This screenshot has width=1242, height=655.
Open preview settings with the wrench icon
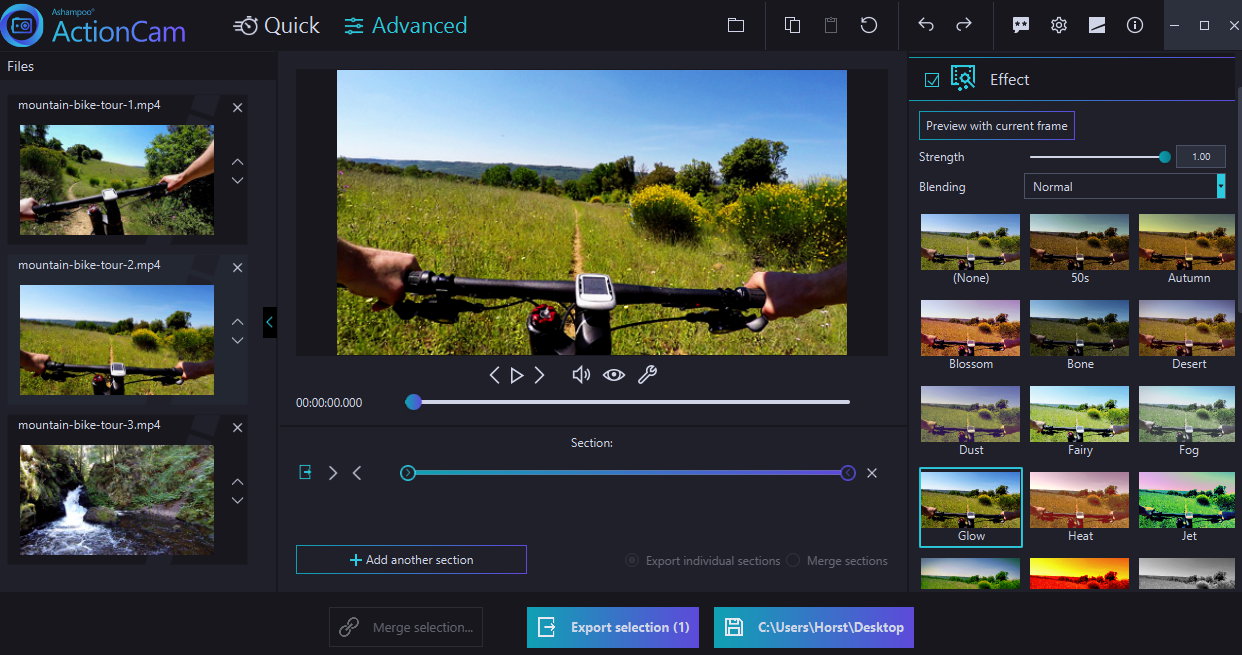click(647, 375)
